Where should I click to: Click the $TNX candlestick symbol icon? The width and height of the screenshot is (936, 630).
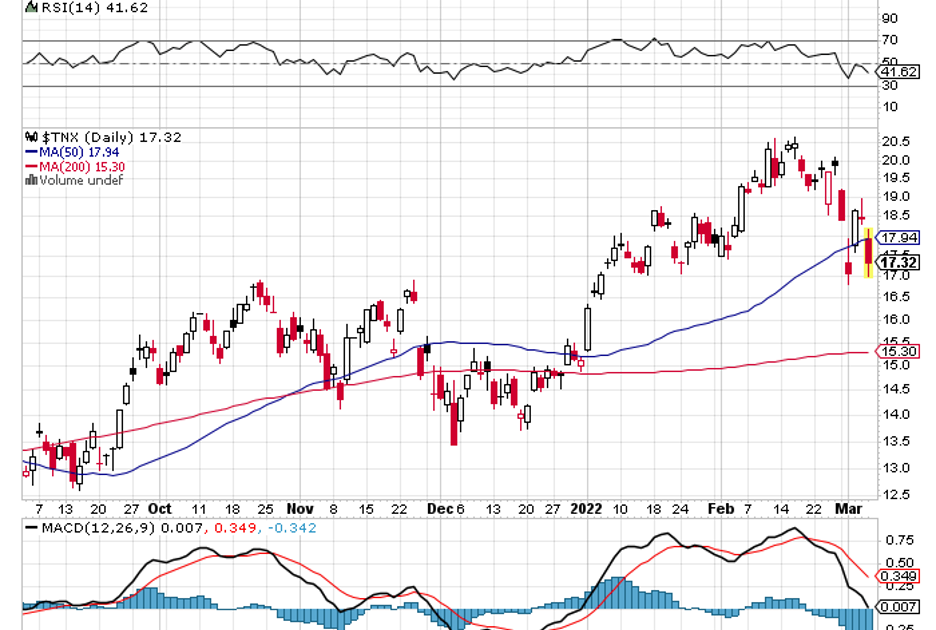[30, 137]
